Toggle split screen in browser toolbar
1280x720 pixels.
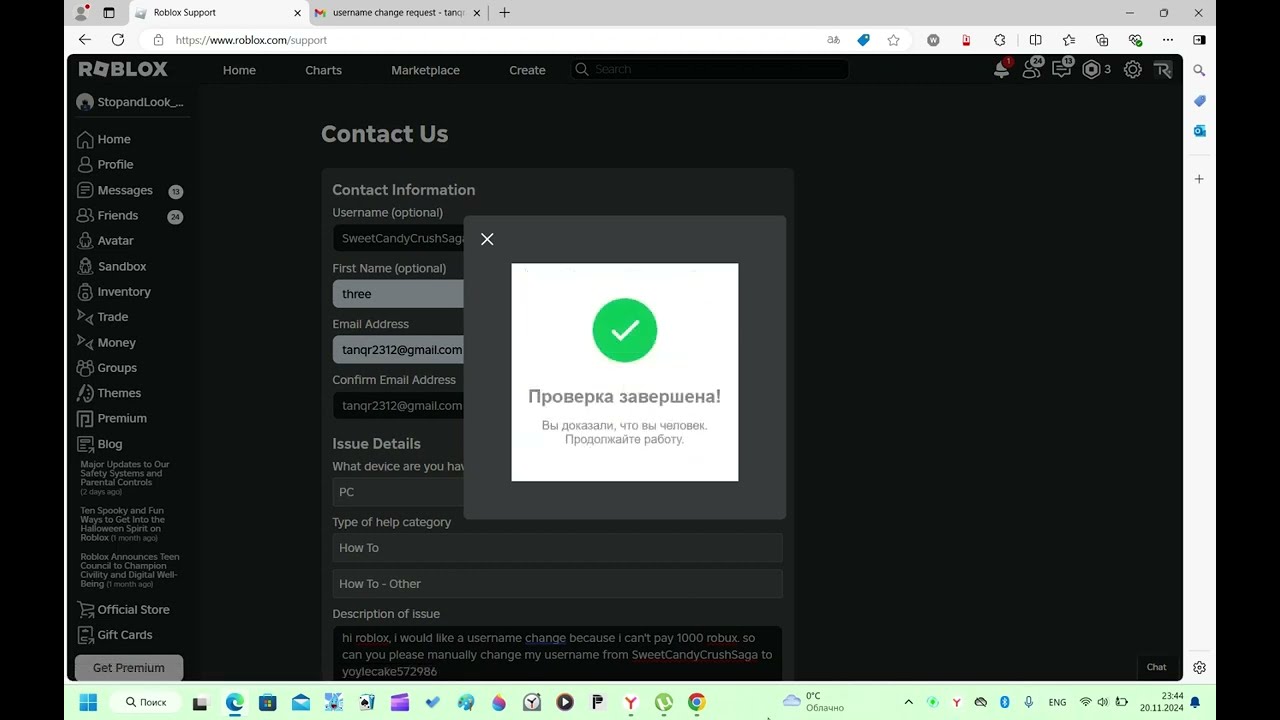point(1035,40)
